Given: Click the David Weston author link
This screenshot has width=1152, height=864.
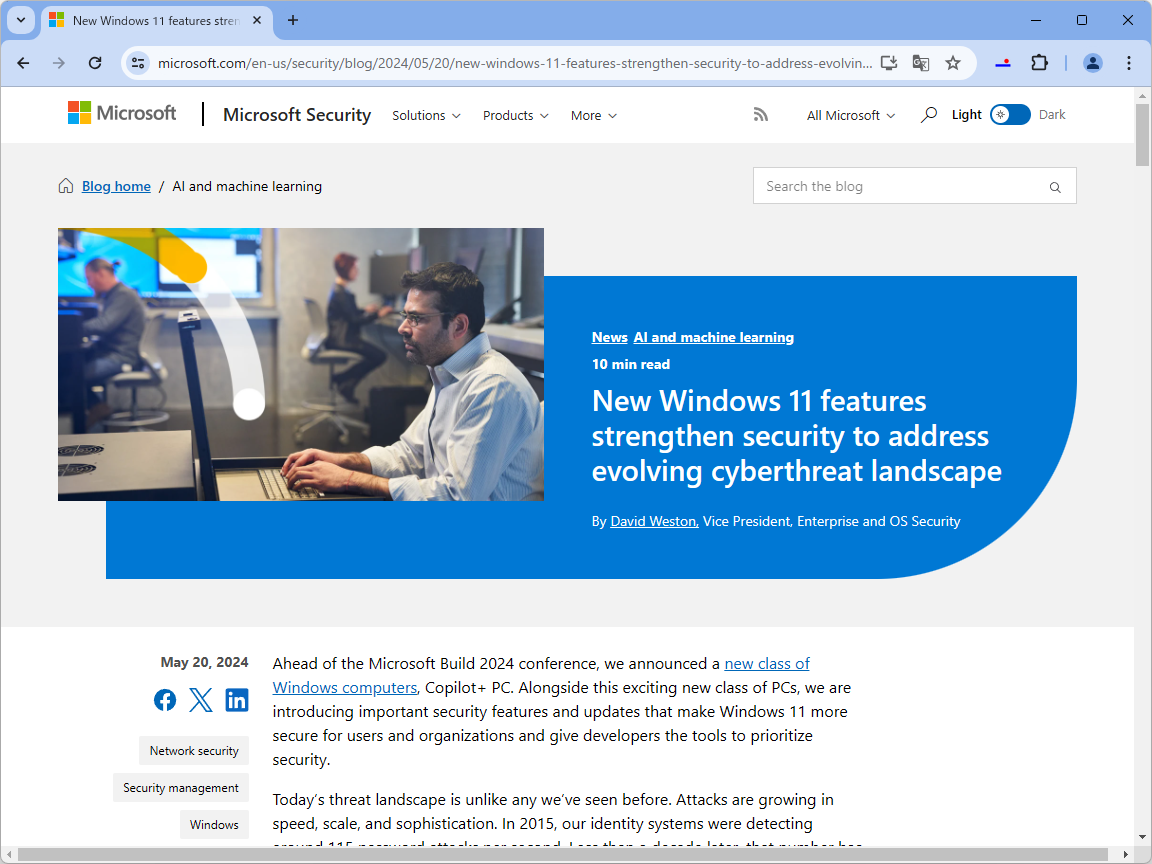Looking at the screenshot, I should (653, 521).
